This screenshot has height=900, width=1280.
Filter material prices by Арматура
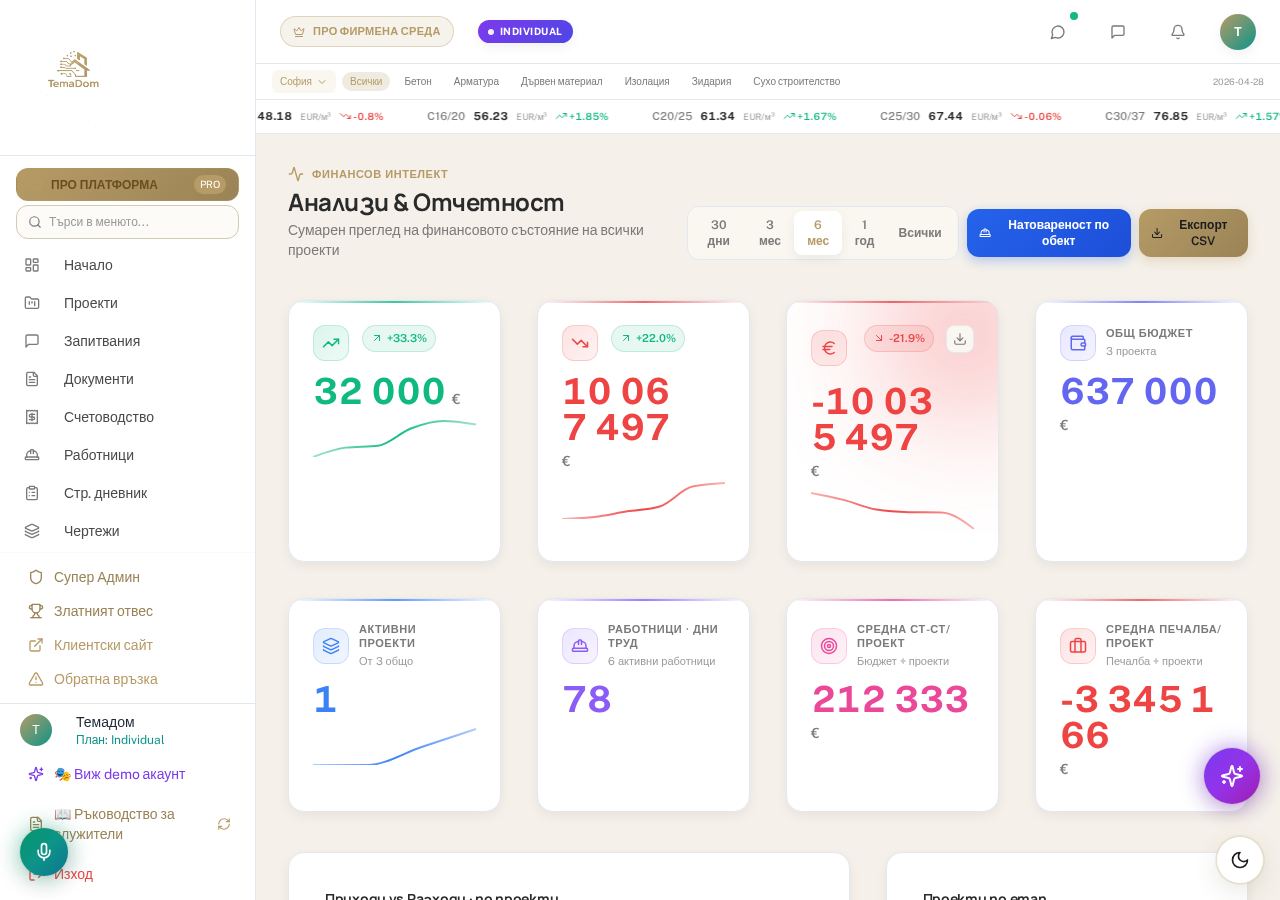click(476, 81)
